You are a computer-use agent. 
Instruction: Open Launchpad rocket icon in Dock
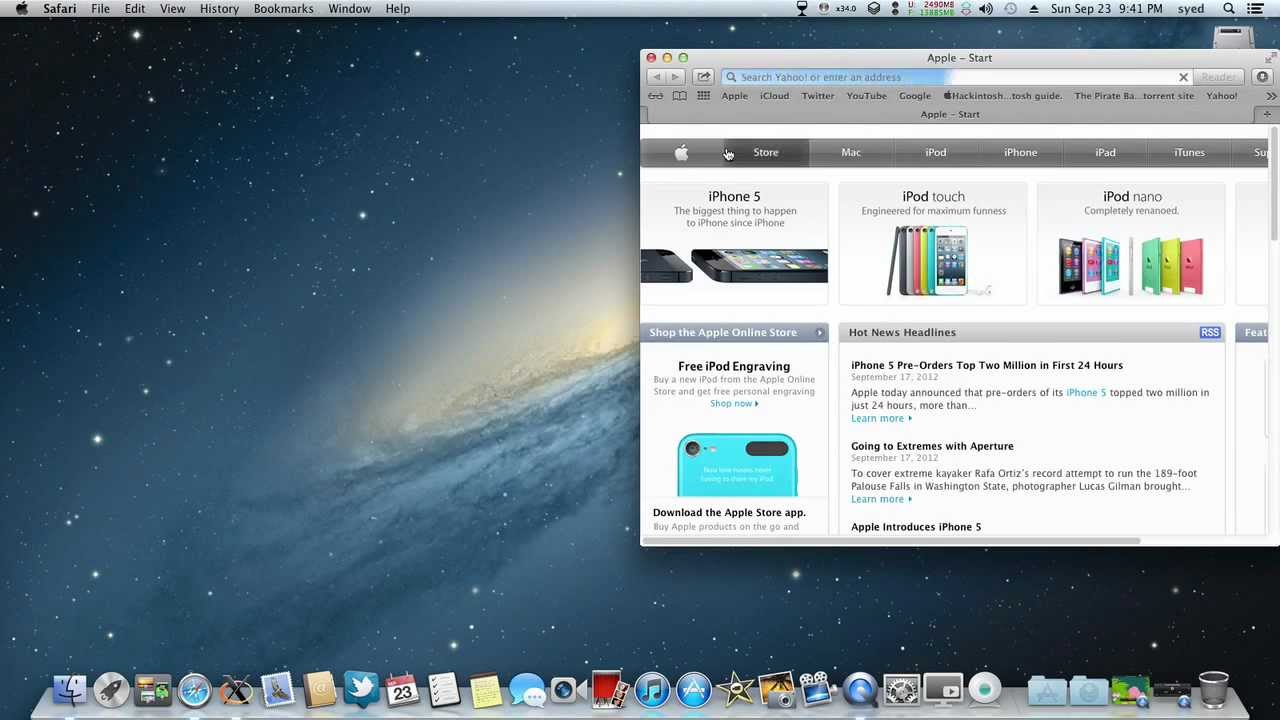(112, 690)
